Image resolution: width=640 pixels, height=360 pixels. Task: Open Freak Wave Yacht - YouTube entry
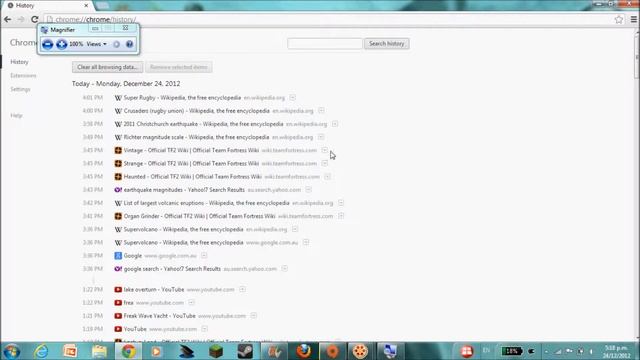[x=160, y=316]
